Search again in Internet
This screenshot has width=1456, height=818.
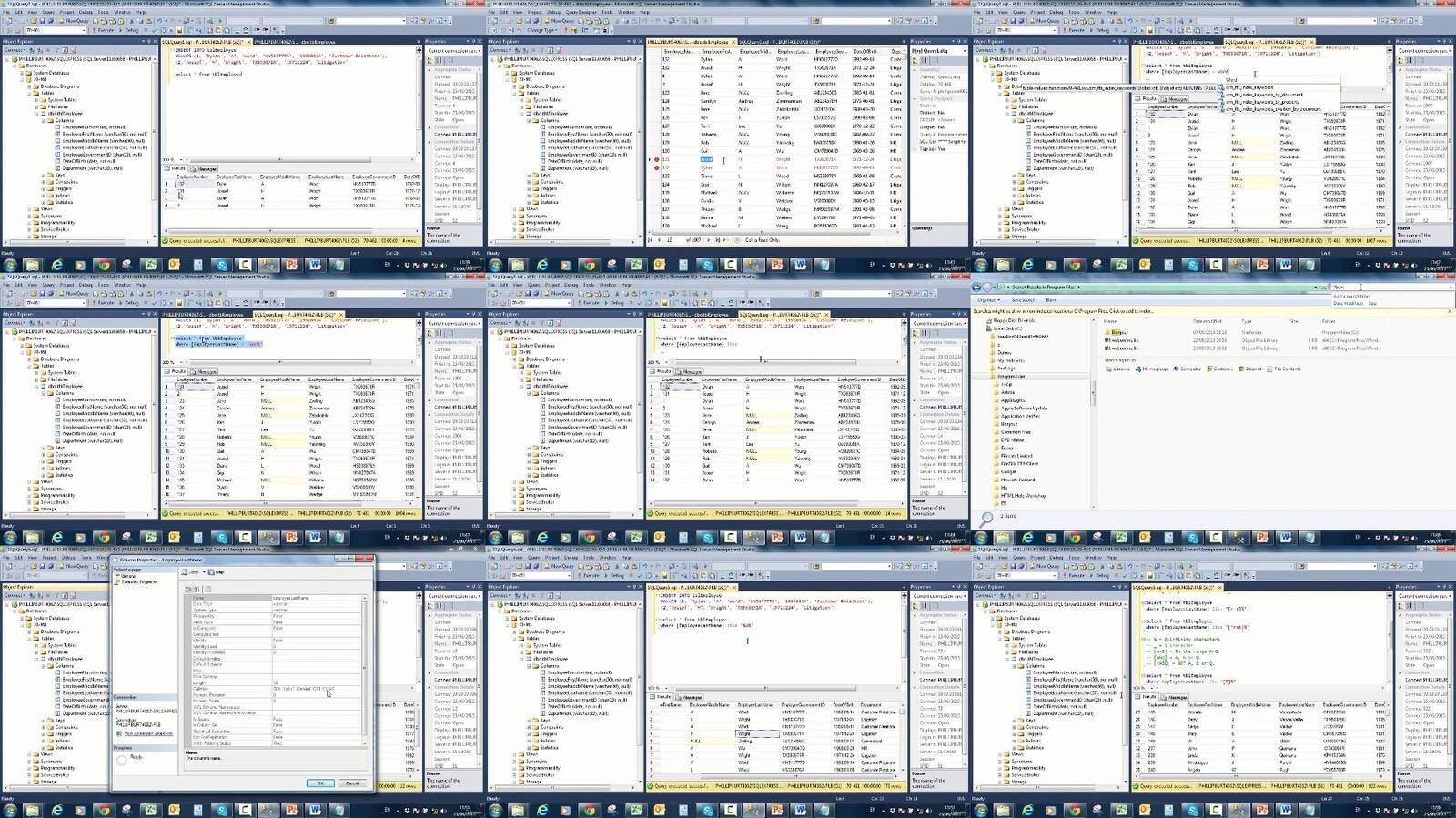pos(1253,369)
